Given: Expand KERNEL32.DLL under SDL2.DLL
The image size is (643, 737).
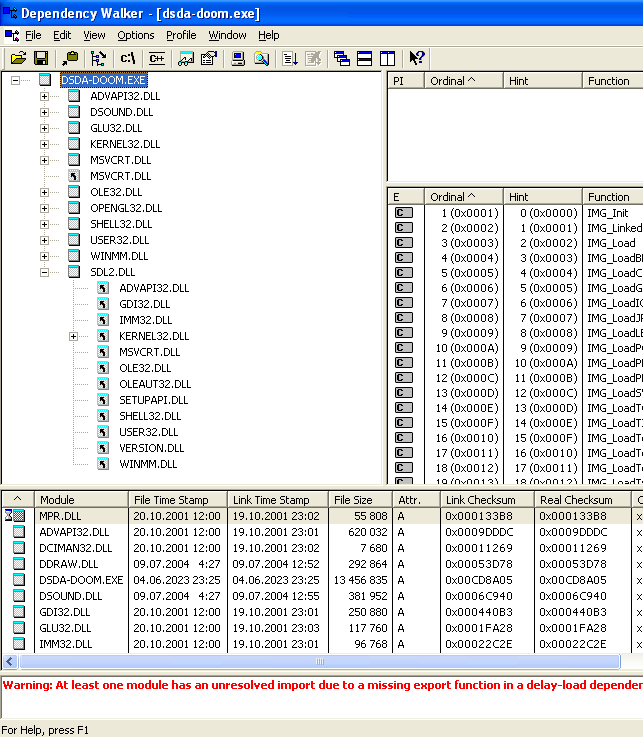Looking at the screenshot, I should point(73,336).
